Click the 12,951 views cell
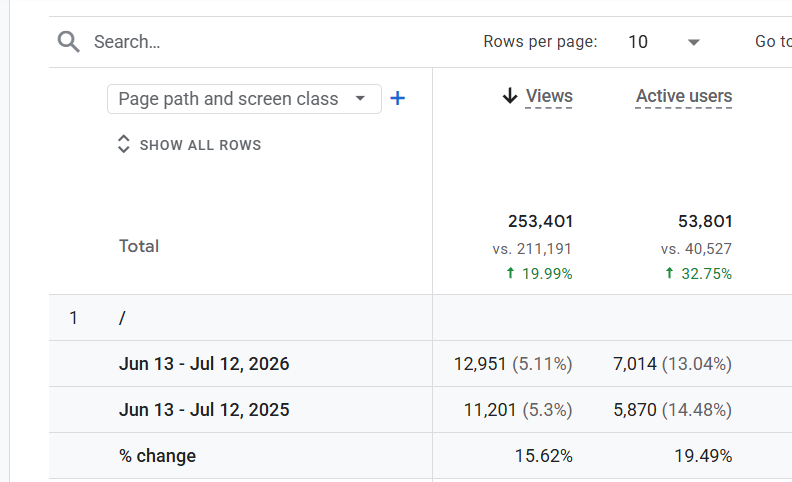 [513, 364]
